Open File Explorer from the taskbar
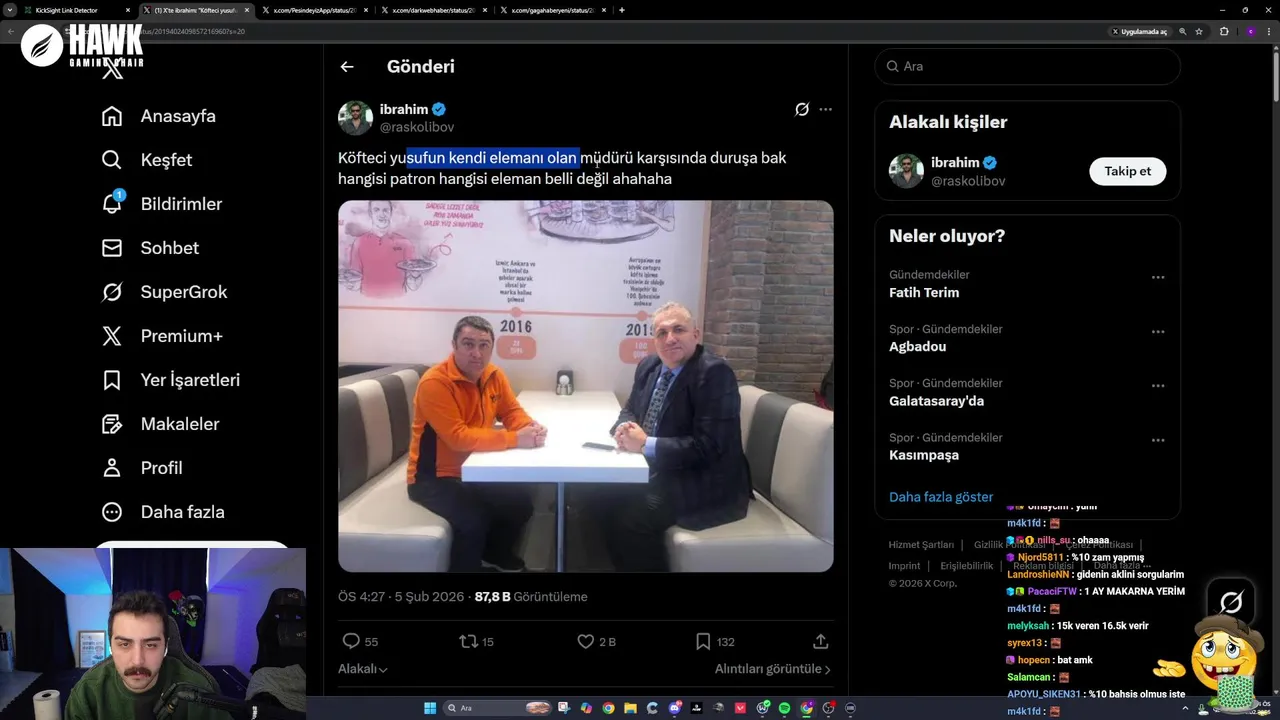This screenshot has height=720, width=1280. pos(630,708)
